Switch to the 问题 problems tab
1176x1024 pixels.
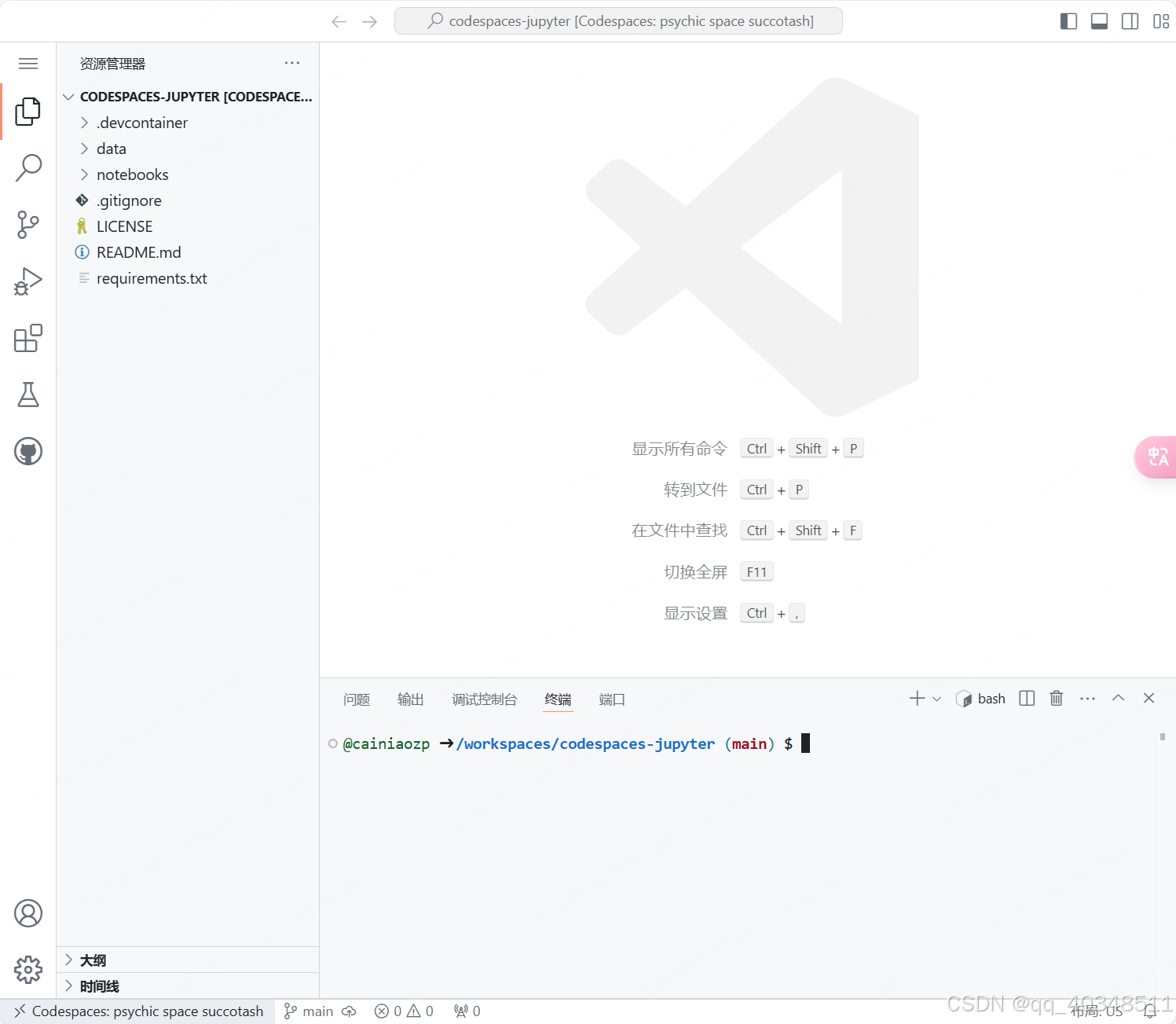(x=356, y=699)
